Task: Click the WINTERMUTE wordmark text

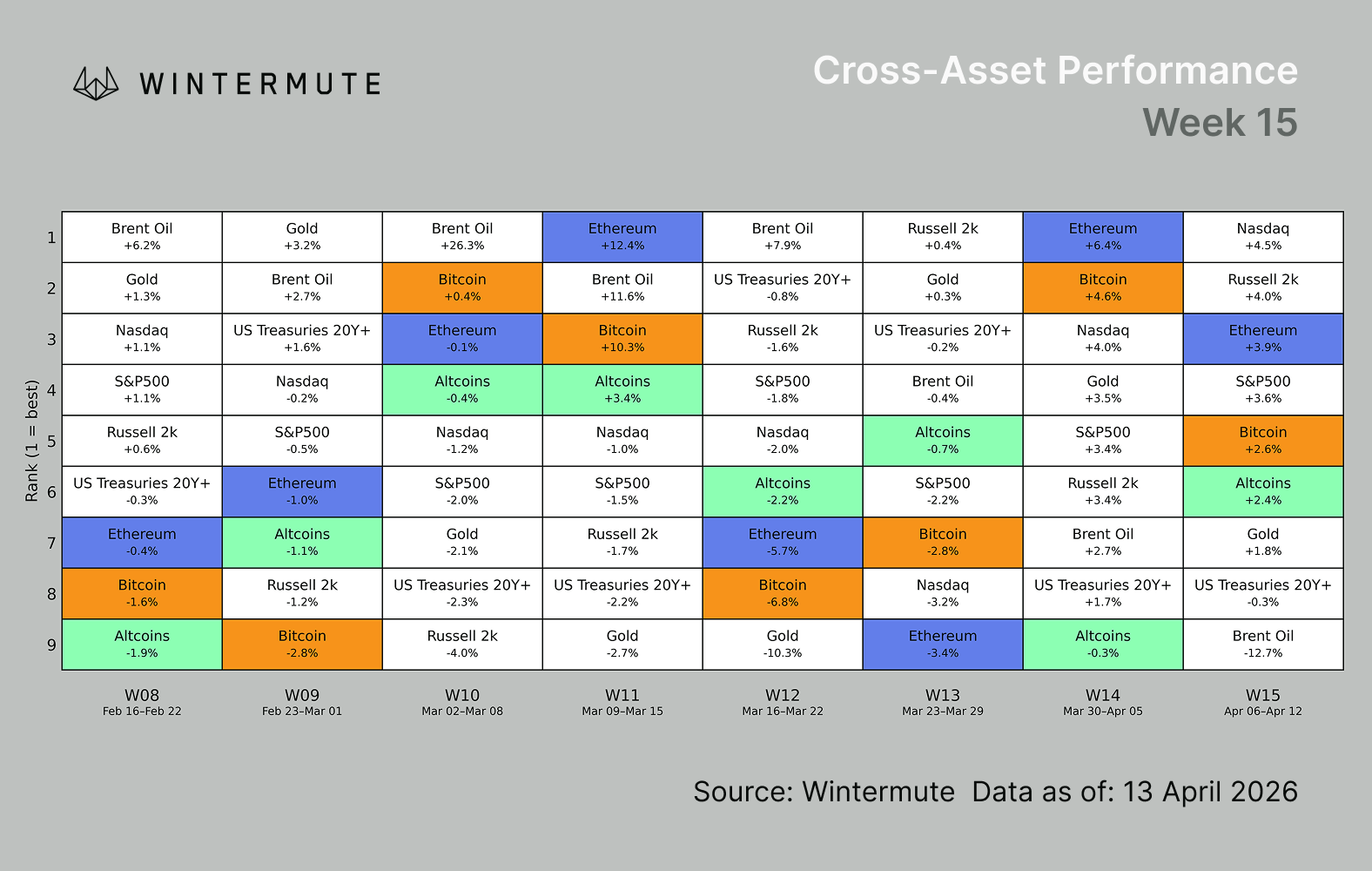Action: pyautogui.click(x=260, y=84)
